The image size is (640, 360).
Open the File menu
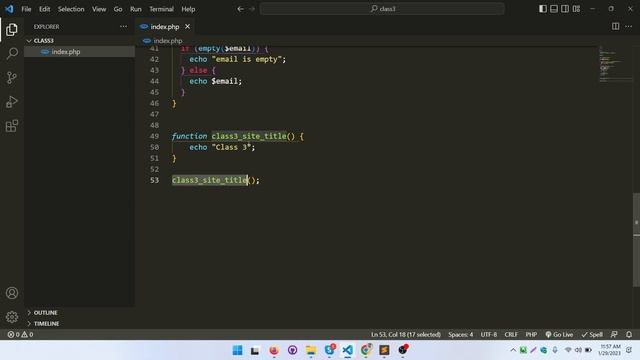pos(26,9)
